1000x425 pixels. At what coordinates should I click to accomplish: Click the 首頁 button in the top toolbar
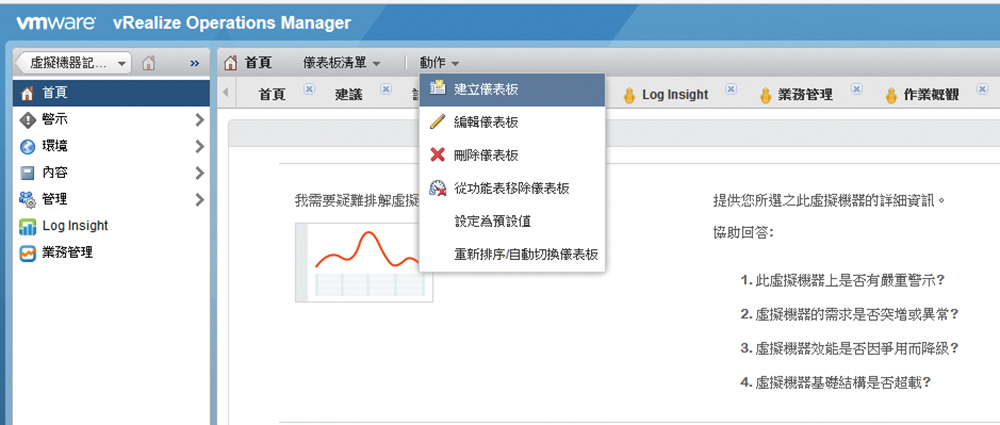248,63
